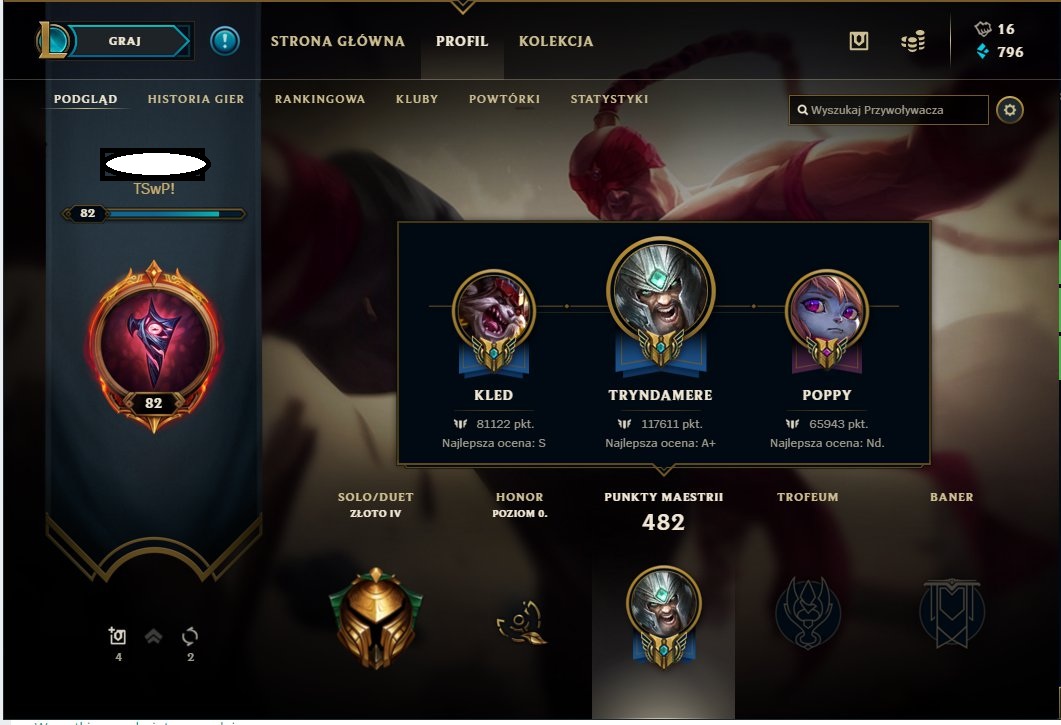The width and height of the screenshot is (1061, 725).
Task: Click the blue exclamation notification icon
Action: click(x=225, y=41)
